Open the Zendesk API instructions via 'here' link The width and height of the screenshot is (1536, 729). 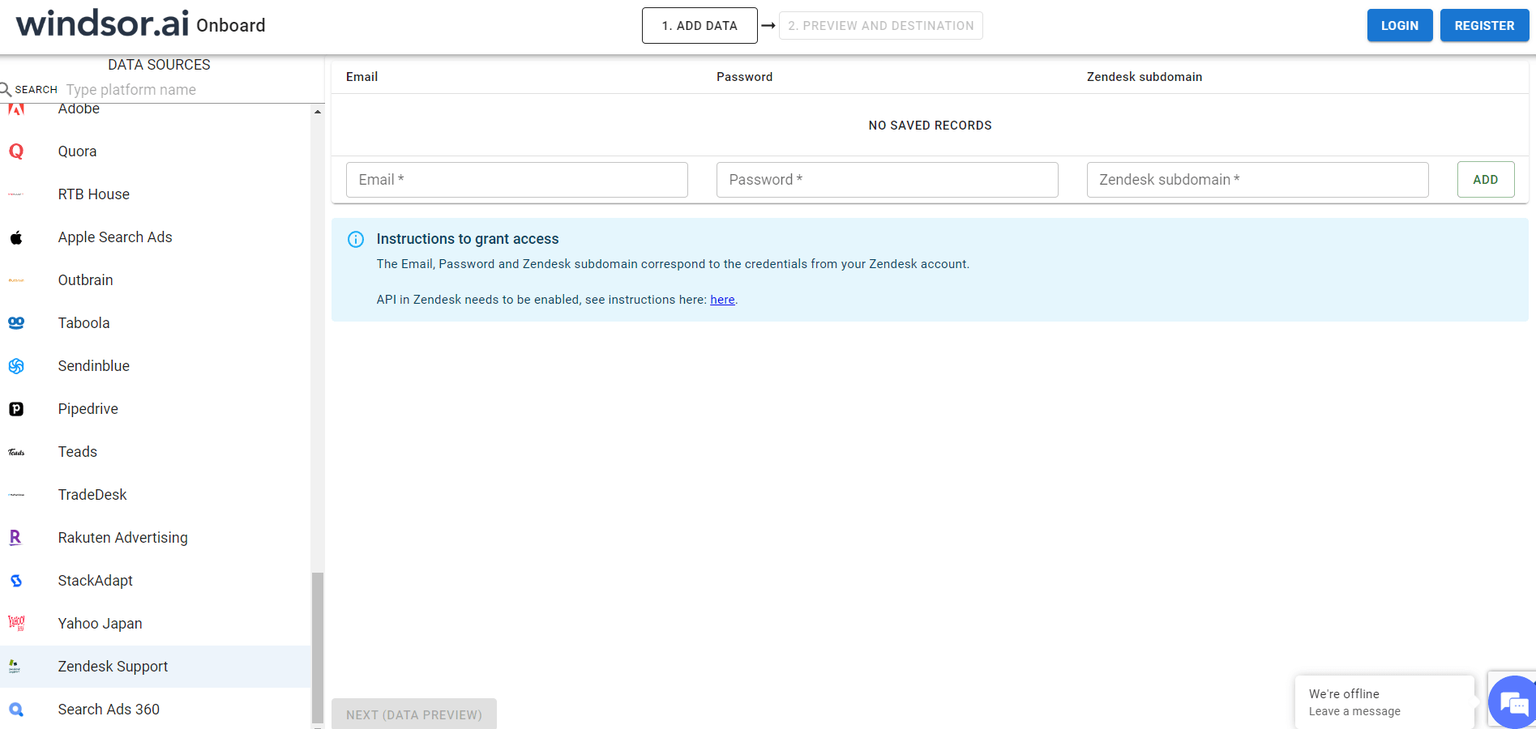[722, 299]
